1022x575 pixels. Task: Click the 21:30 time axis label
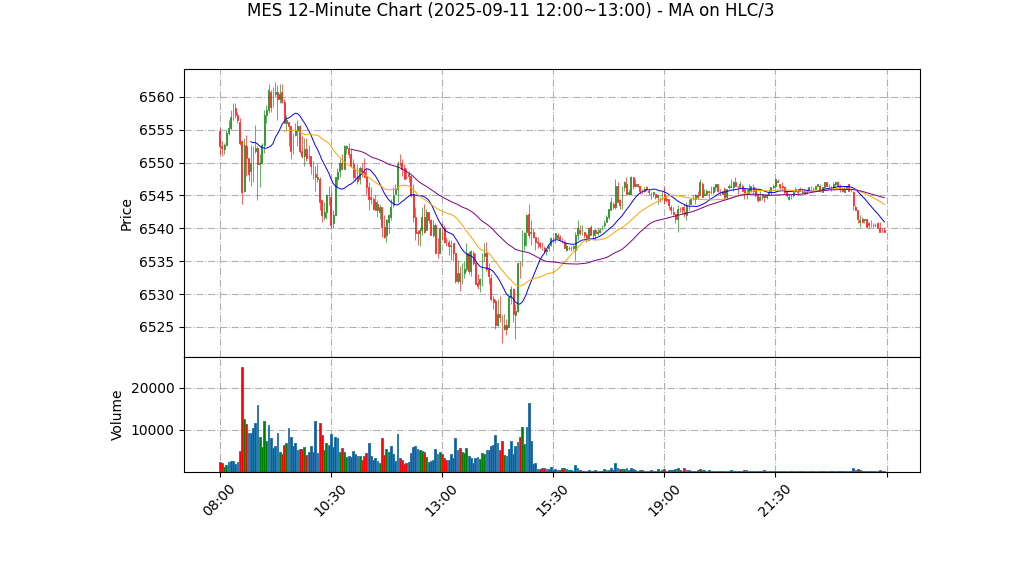point(774,500)
